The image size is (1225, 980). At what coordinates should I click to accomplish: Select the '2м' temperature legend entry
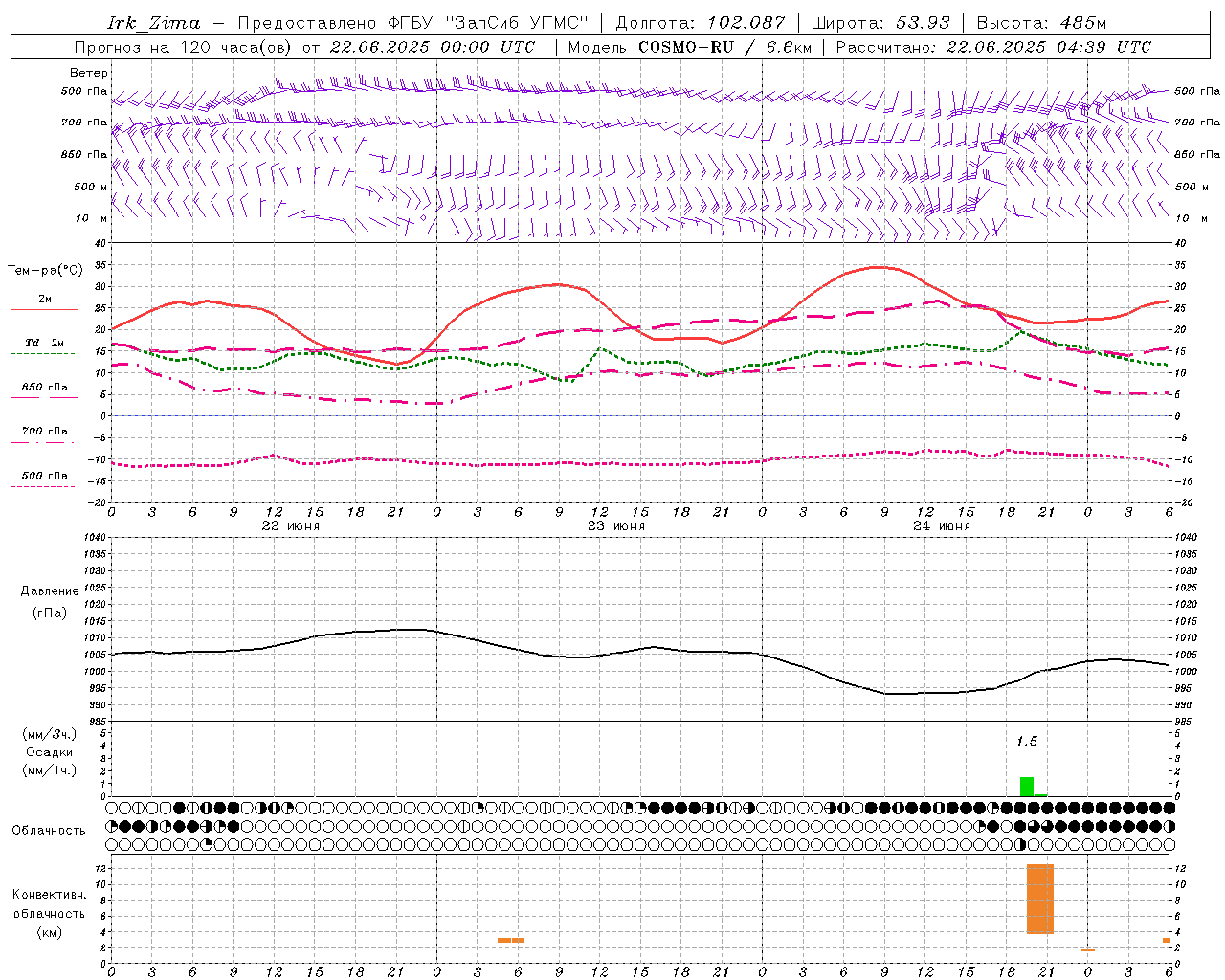pyautogui.click(x=45, y=300)
